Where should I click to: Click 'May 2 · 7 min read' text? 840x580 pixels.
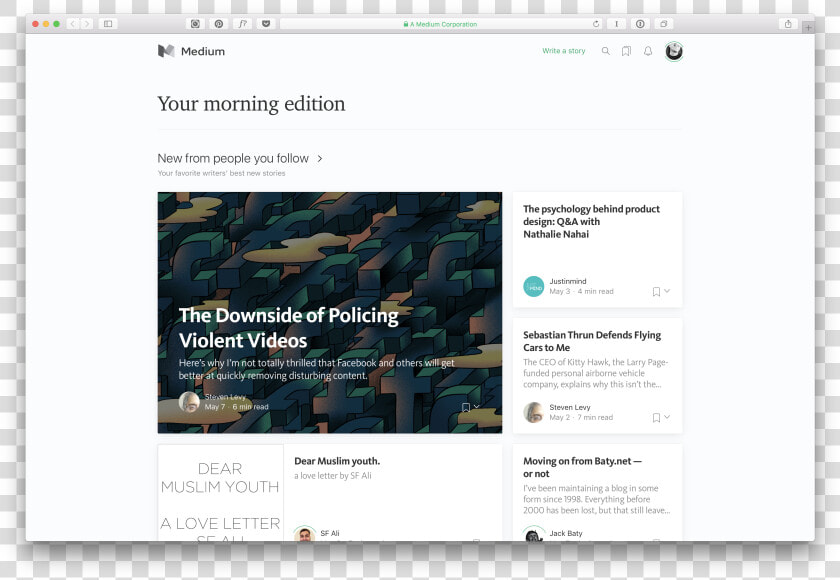coord(581,417)
